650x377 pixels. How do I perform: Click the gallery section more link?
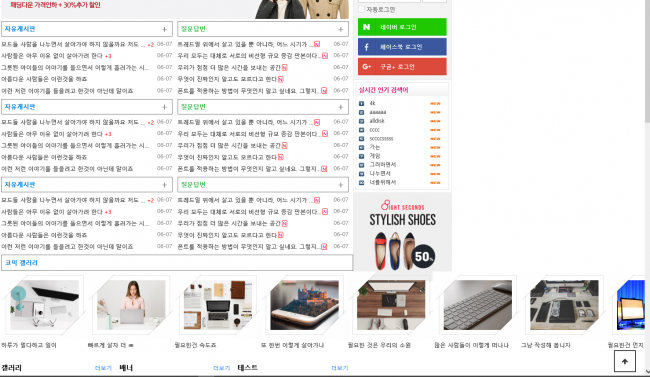point(103,368)
